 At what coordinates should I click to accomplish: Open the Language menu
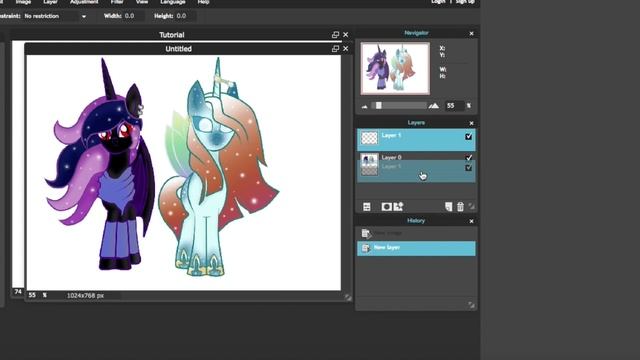tap(173, 2)
